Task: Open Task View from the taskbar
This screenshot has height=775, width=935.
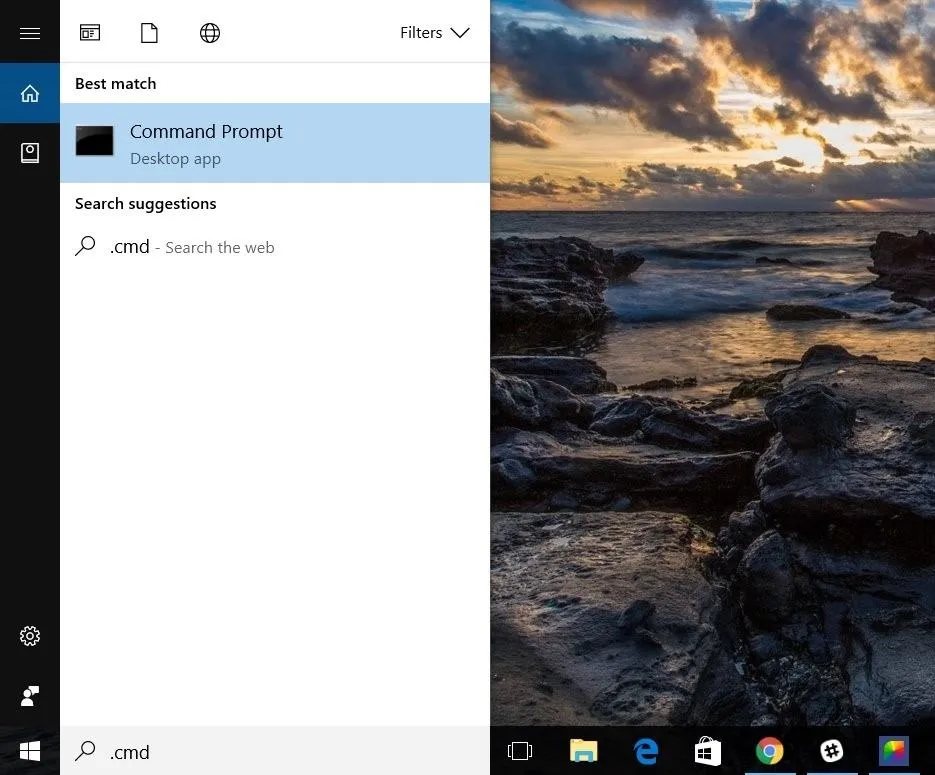Action: (x=520, y=751)
